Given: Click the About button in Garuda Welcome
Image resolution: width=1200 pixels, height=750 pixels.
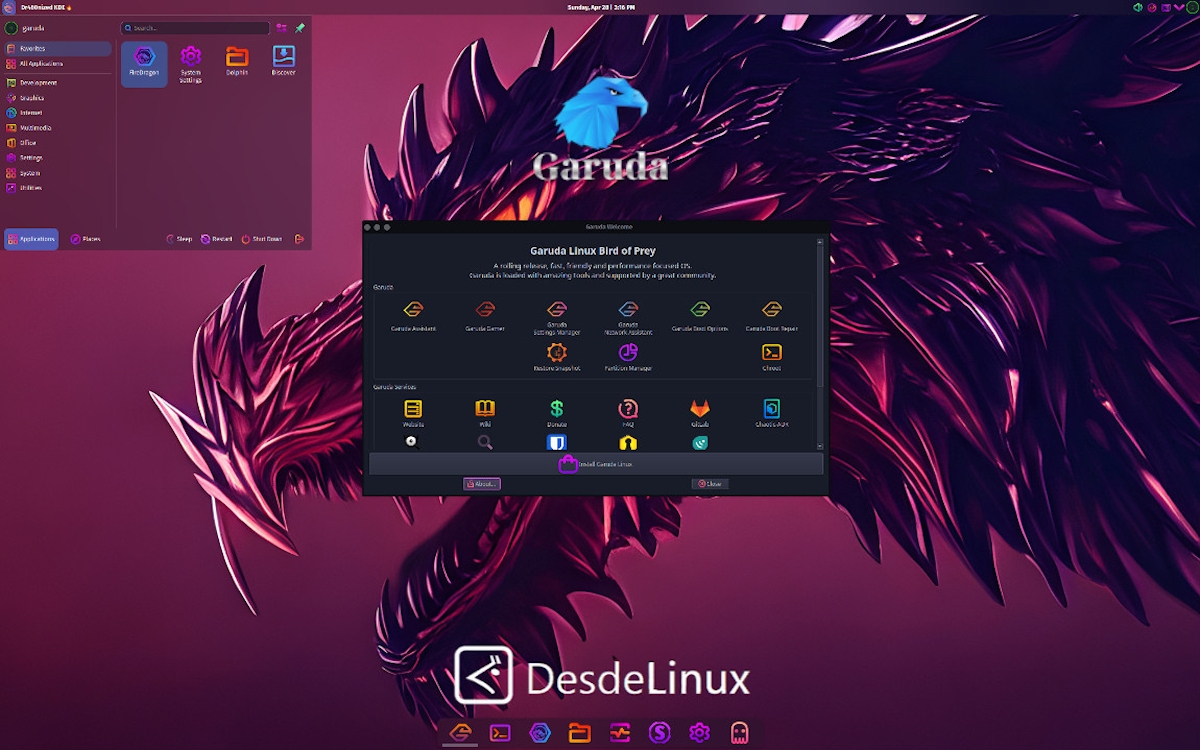Looking at the screenshot, I should point(481,484).
